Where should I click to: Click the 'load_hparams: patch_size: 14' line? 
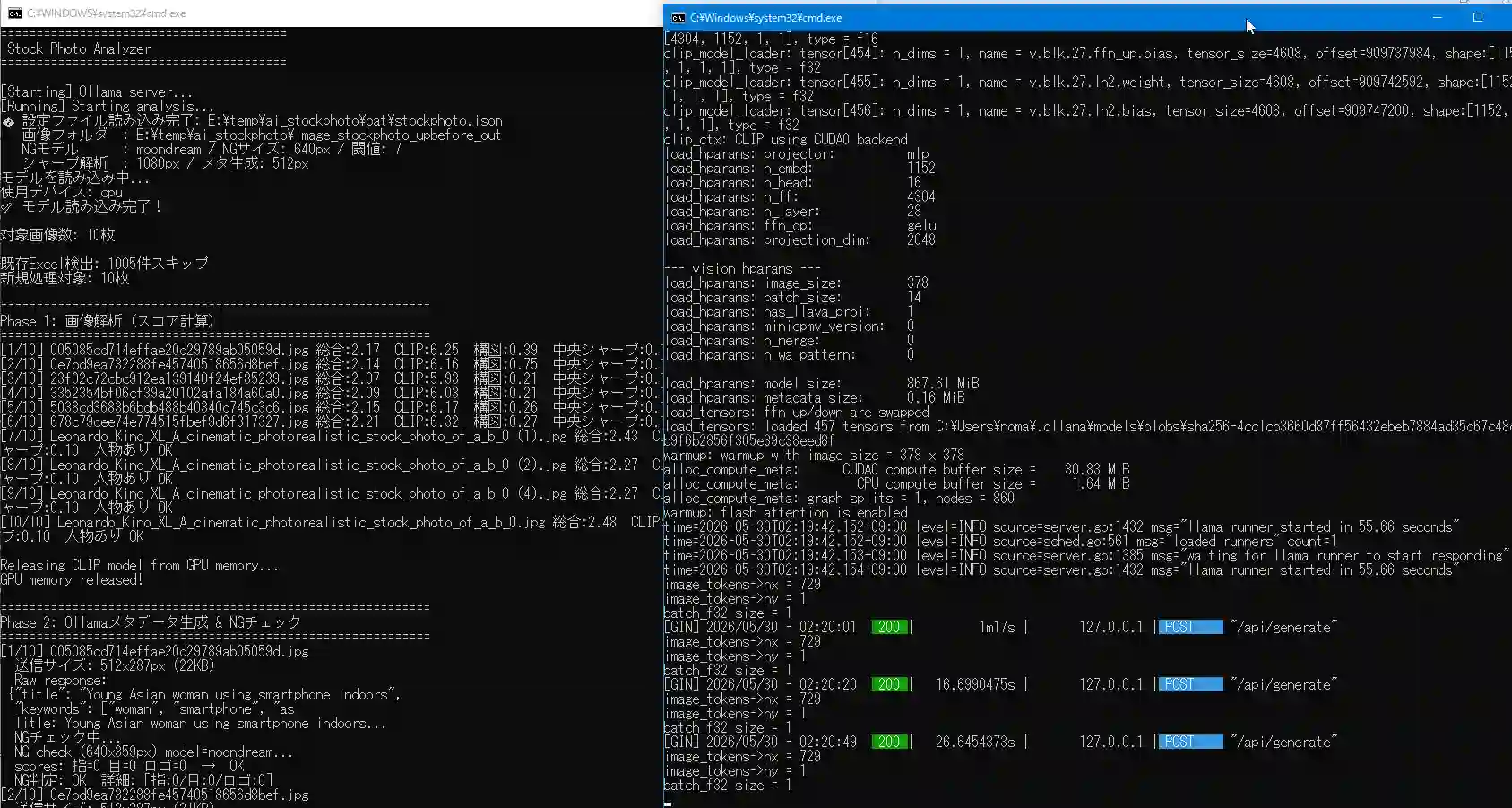click(x=793, y=297)
